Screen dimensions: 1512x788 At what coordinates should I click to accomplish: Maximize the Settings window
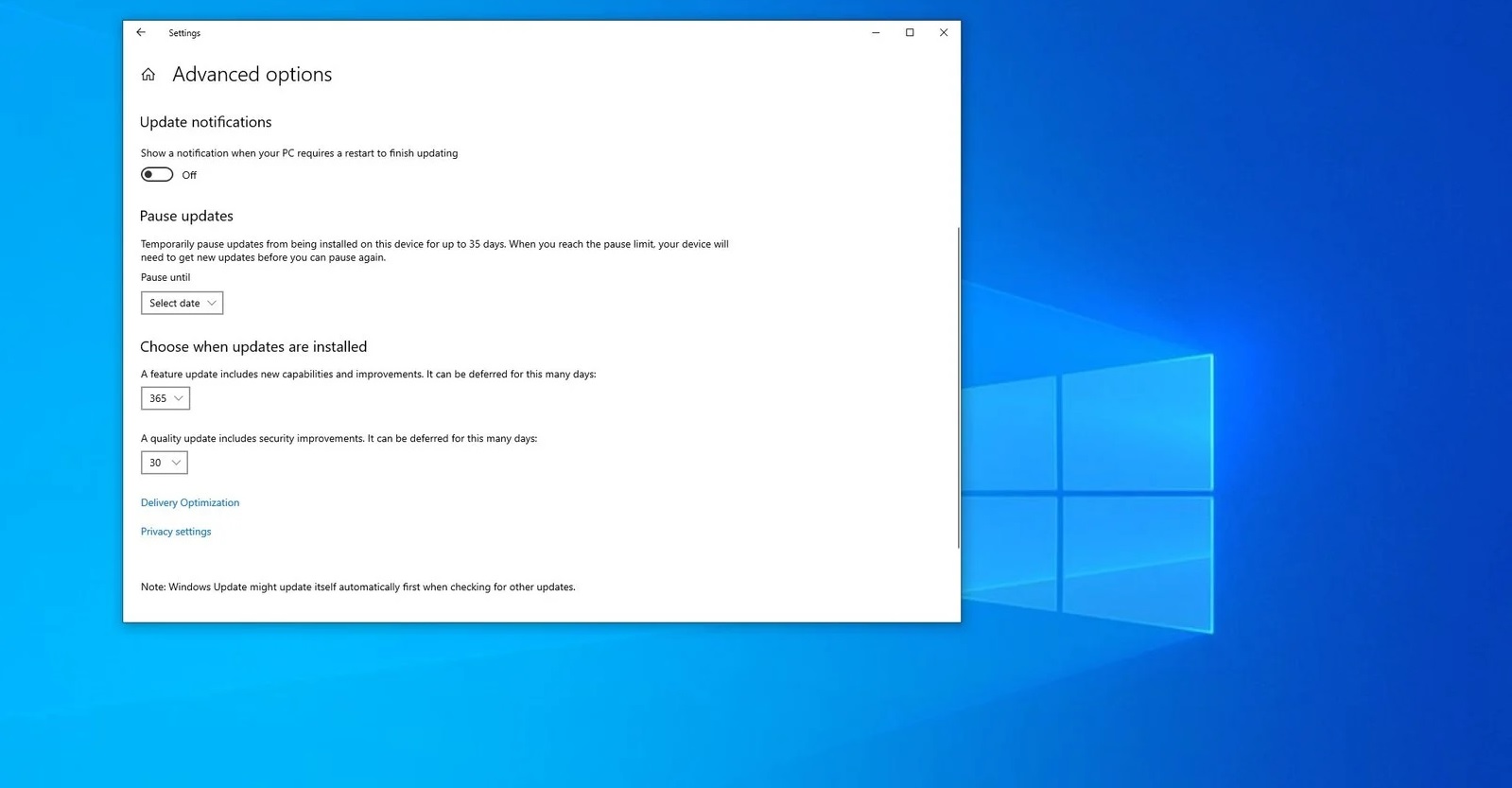click(910, 32)
